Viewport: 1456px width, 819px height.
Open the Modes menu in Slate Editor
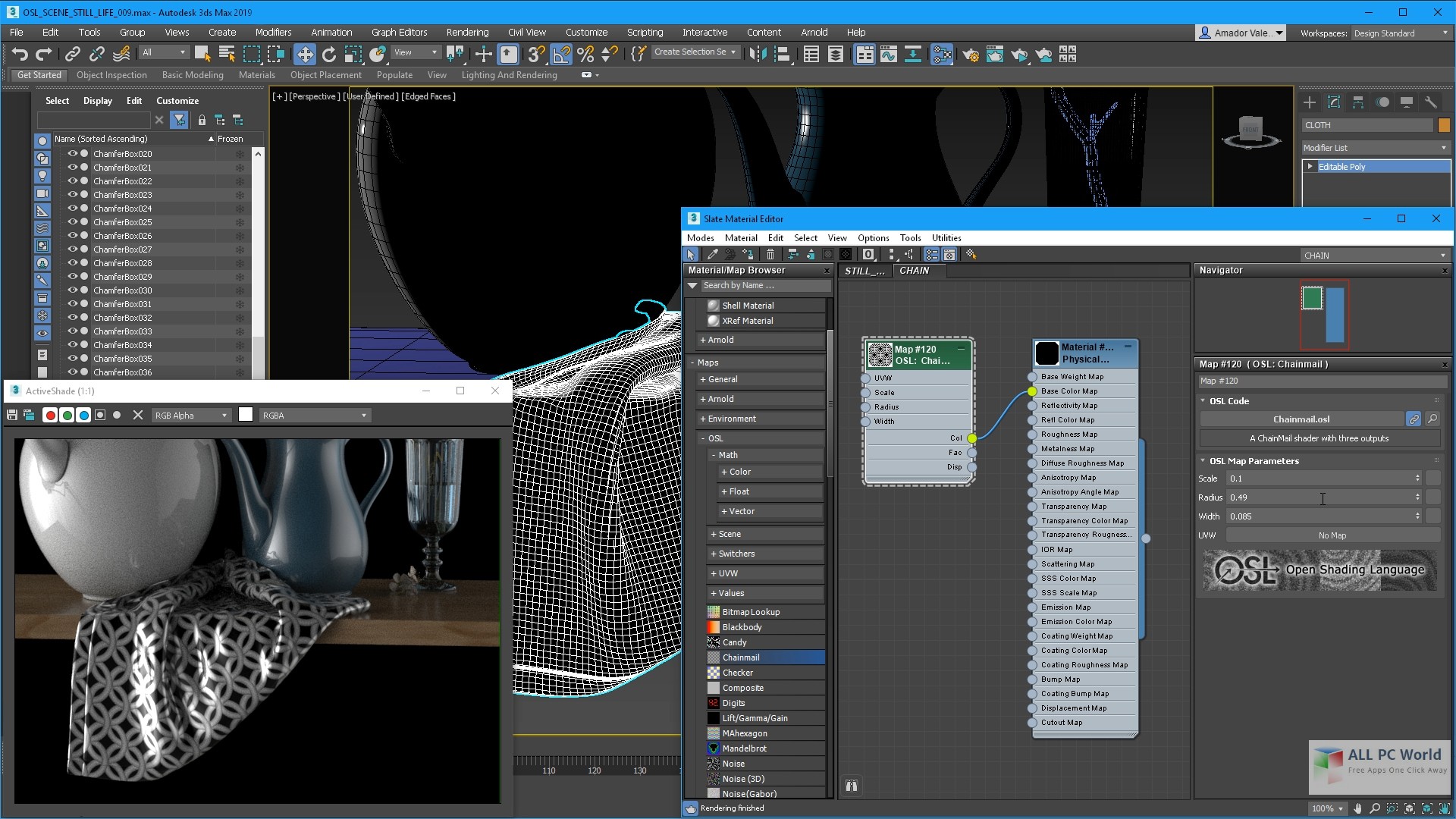point(700,237)
